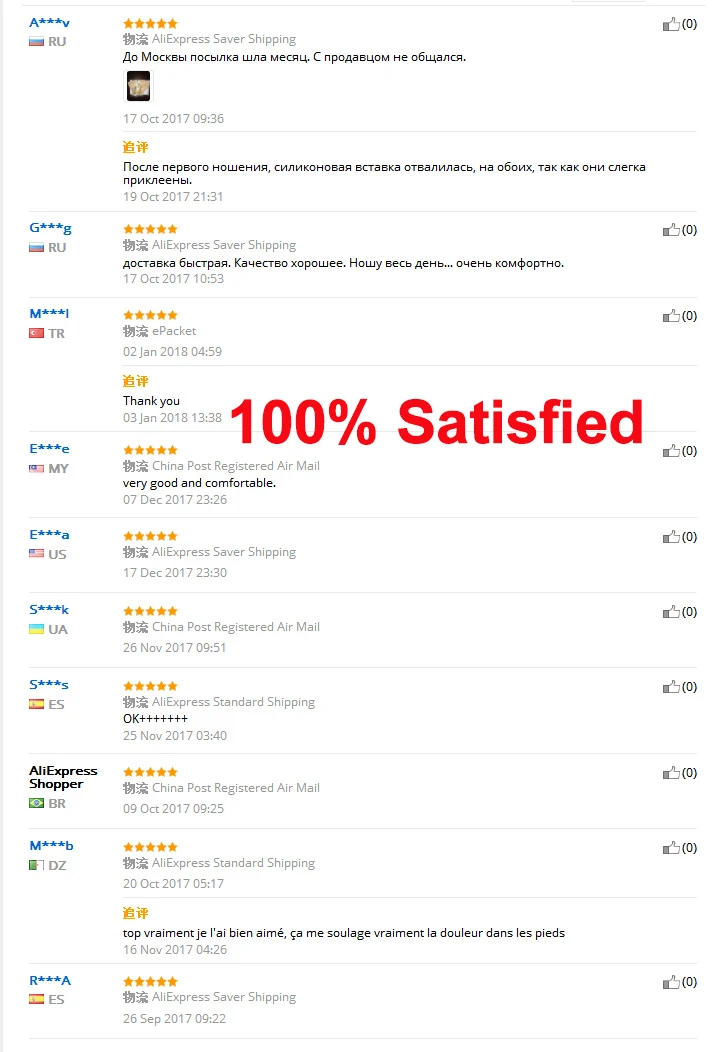Viewport: 714px width, 1052px height.
Task: Click thumbs-up on E***a's US review
Action: (671, 537)
